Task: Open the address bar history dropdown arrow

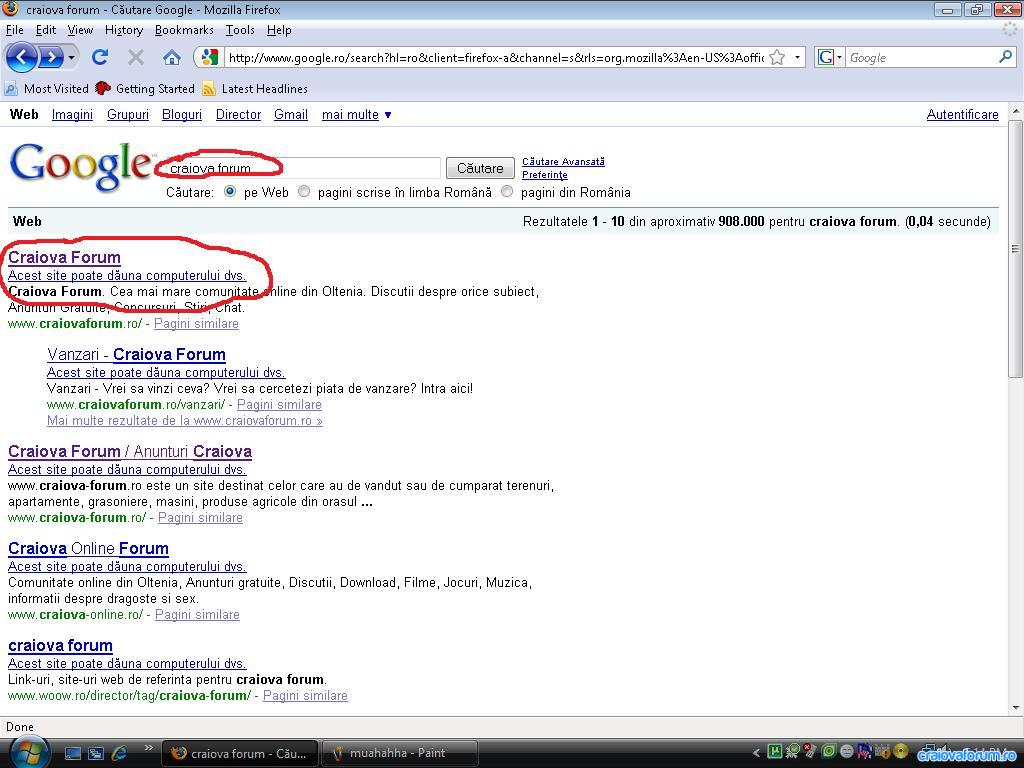Action: click(797, 57)
